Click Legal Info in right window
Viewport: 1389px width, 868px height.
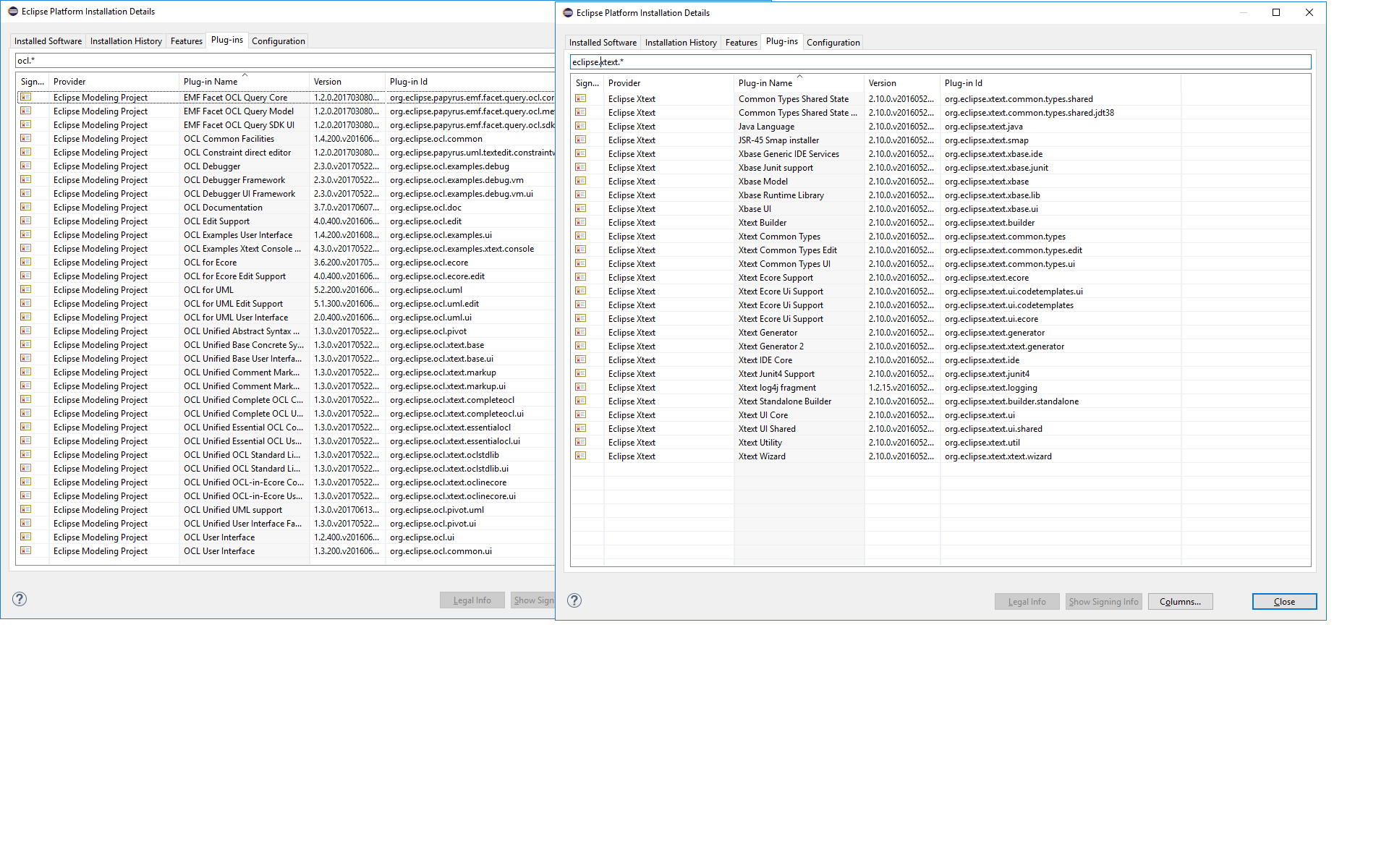(x=1027, y=602)
